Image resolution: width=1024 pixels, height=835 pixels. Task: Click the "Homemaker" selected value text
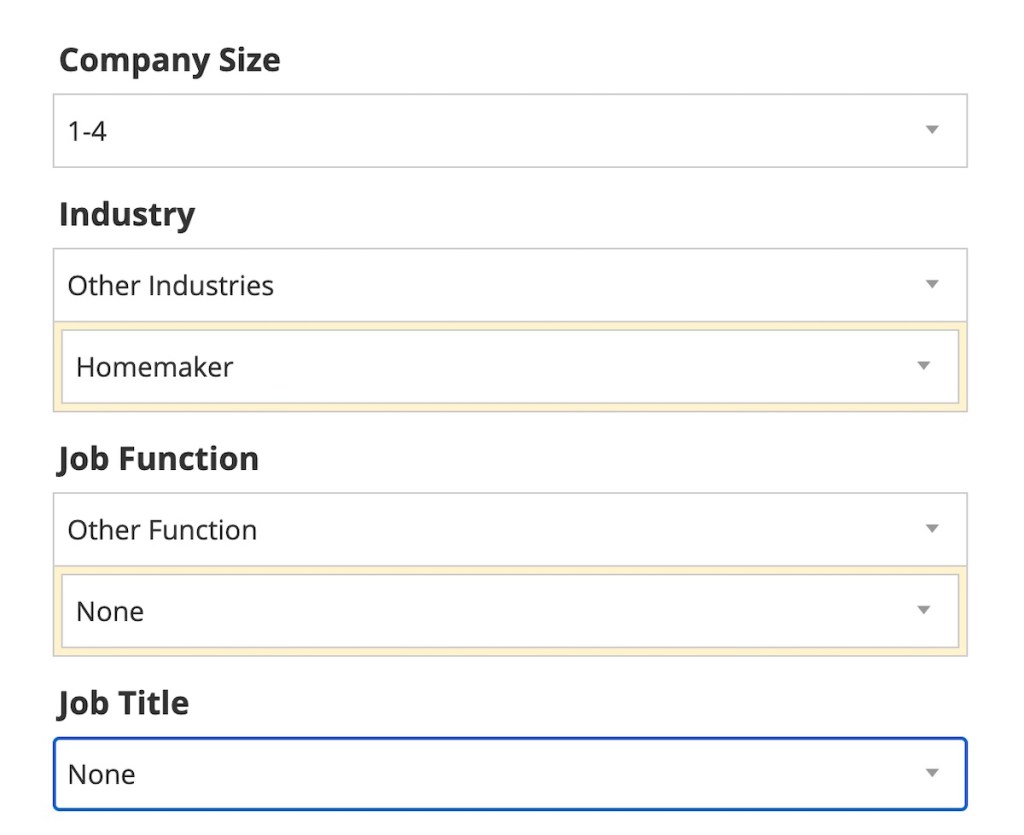coord(154,367)
